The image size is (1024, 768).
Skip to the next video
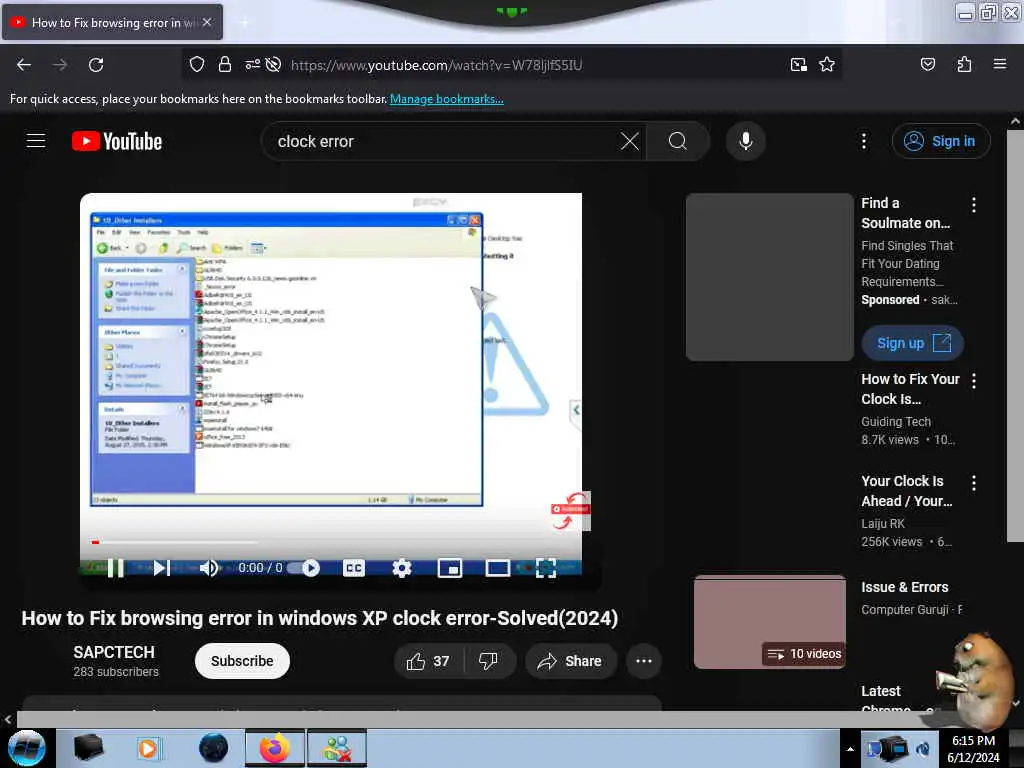tap(161, 568)
